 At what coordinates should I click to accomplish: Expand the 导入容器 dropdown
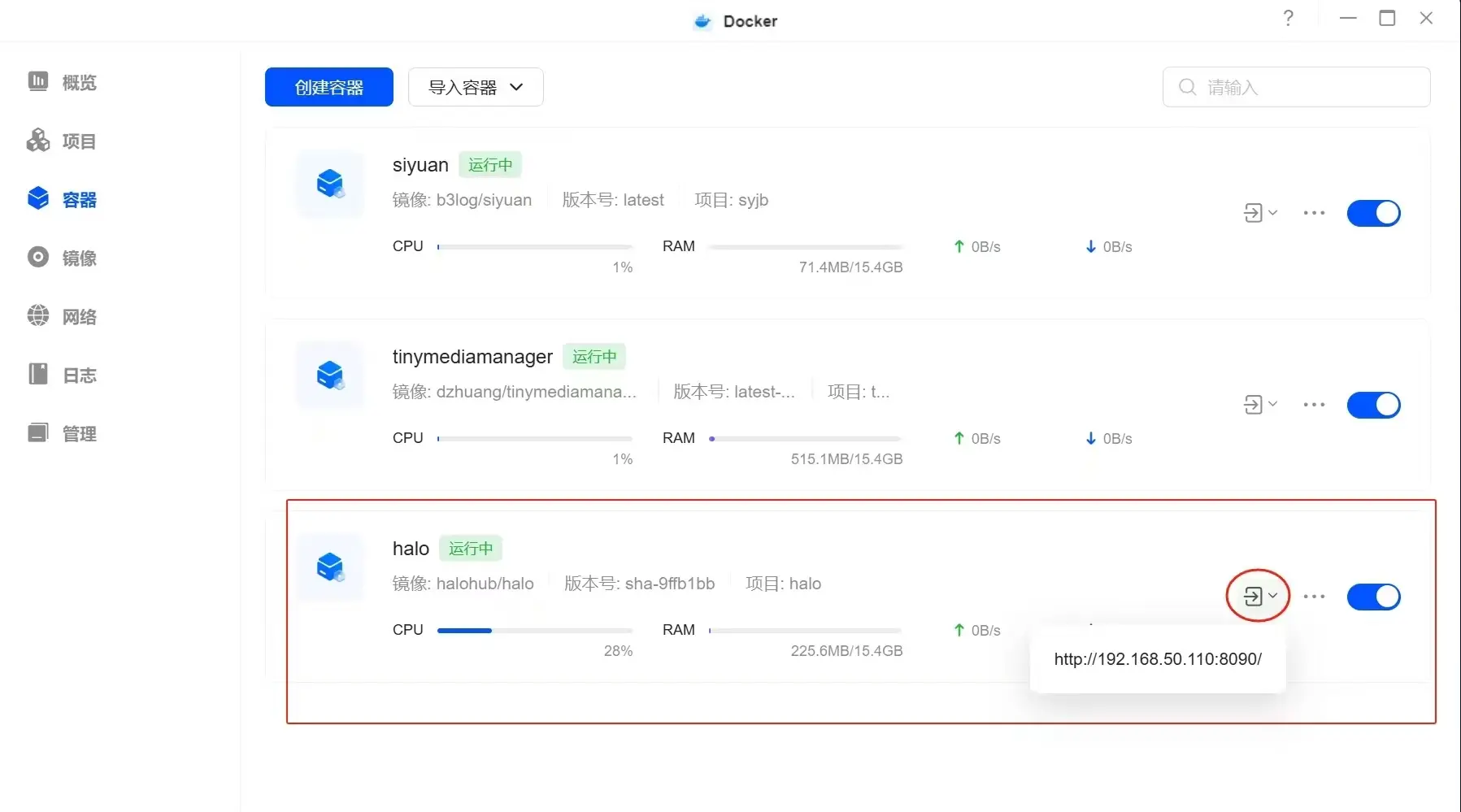(x=476, y=87)
